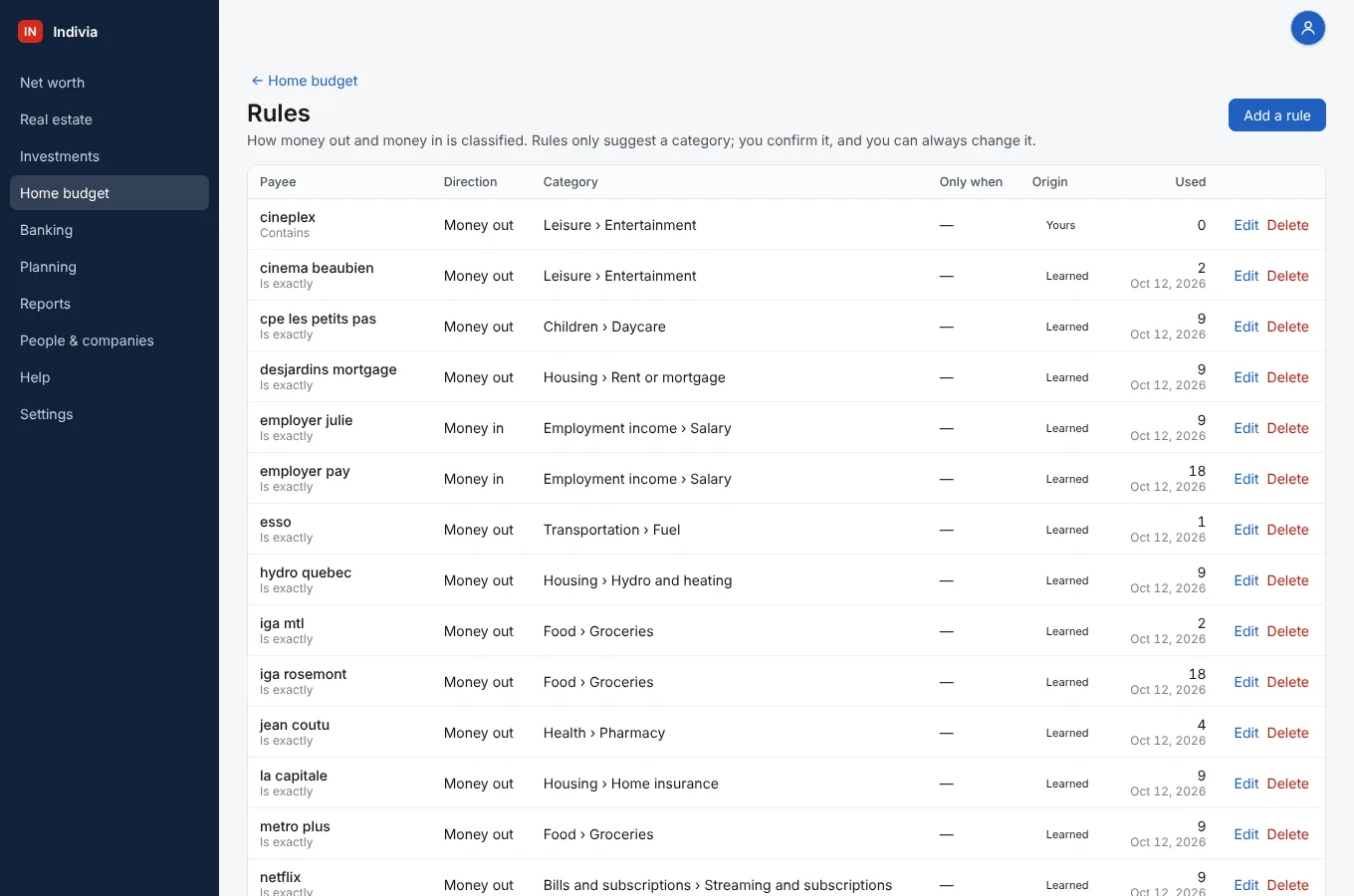The height and width of the screenshot is (896, 1354).
Task: Edit the desjardins mortgage rule
Action: pos(1246,377)
